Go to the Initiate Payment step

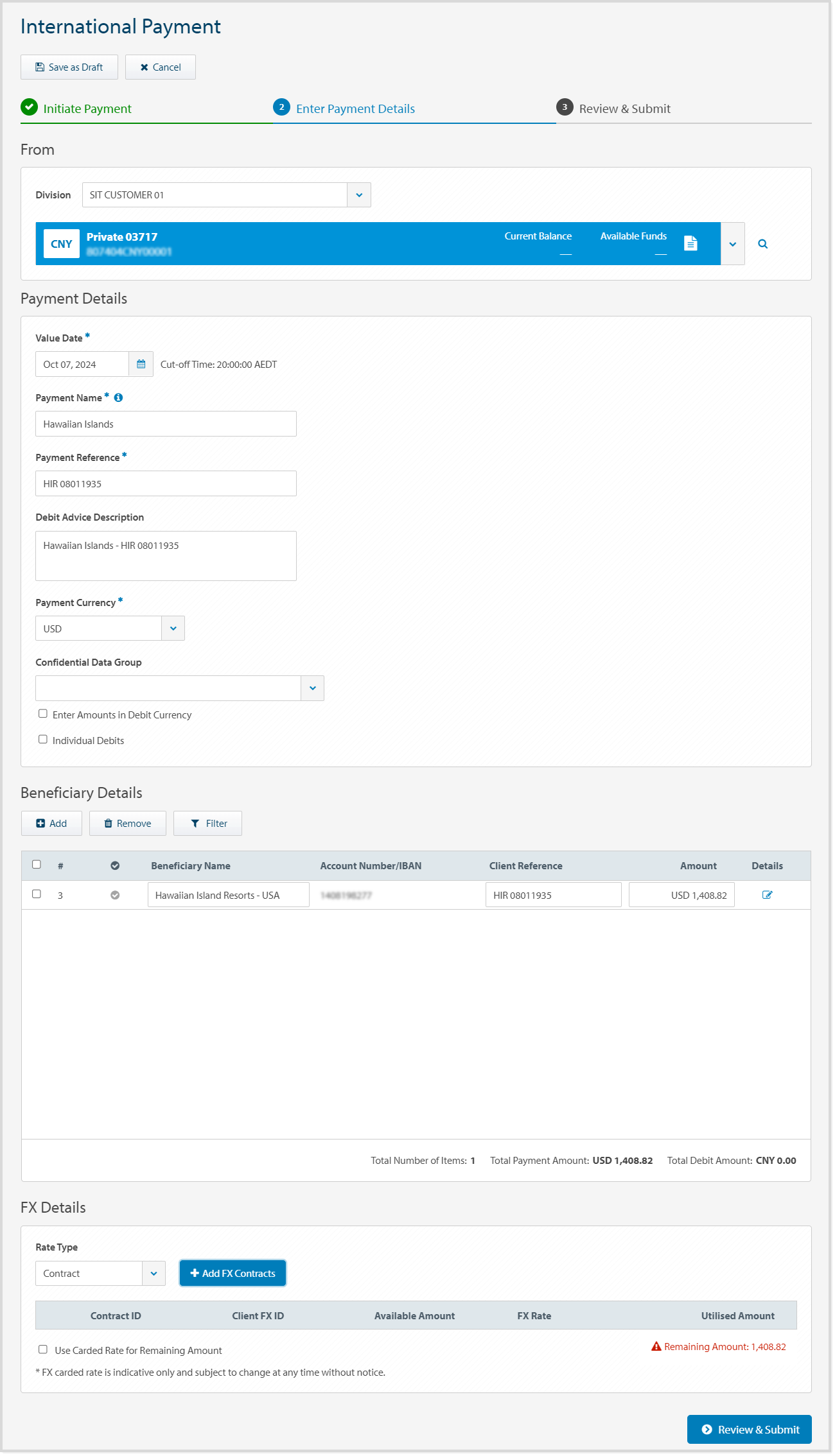(87, 109)
